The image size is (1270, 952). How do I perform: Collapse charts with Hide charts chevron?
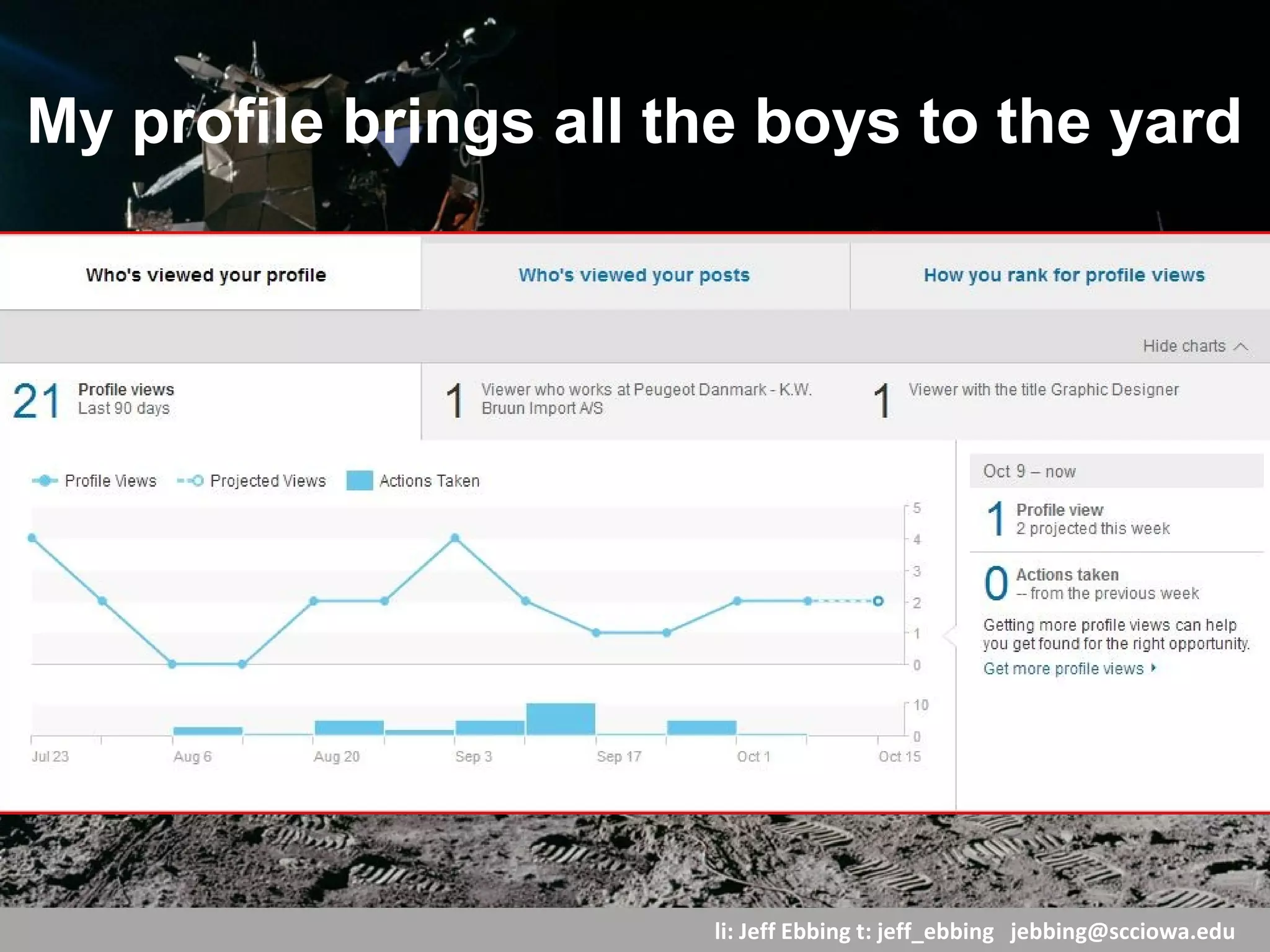[1241, 346]
